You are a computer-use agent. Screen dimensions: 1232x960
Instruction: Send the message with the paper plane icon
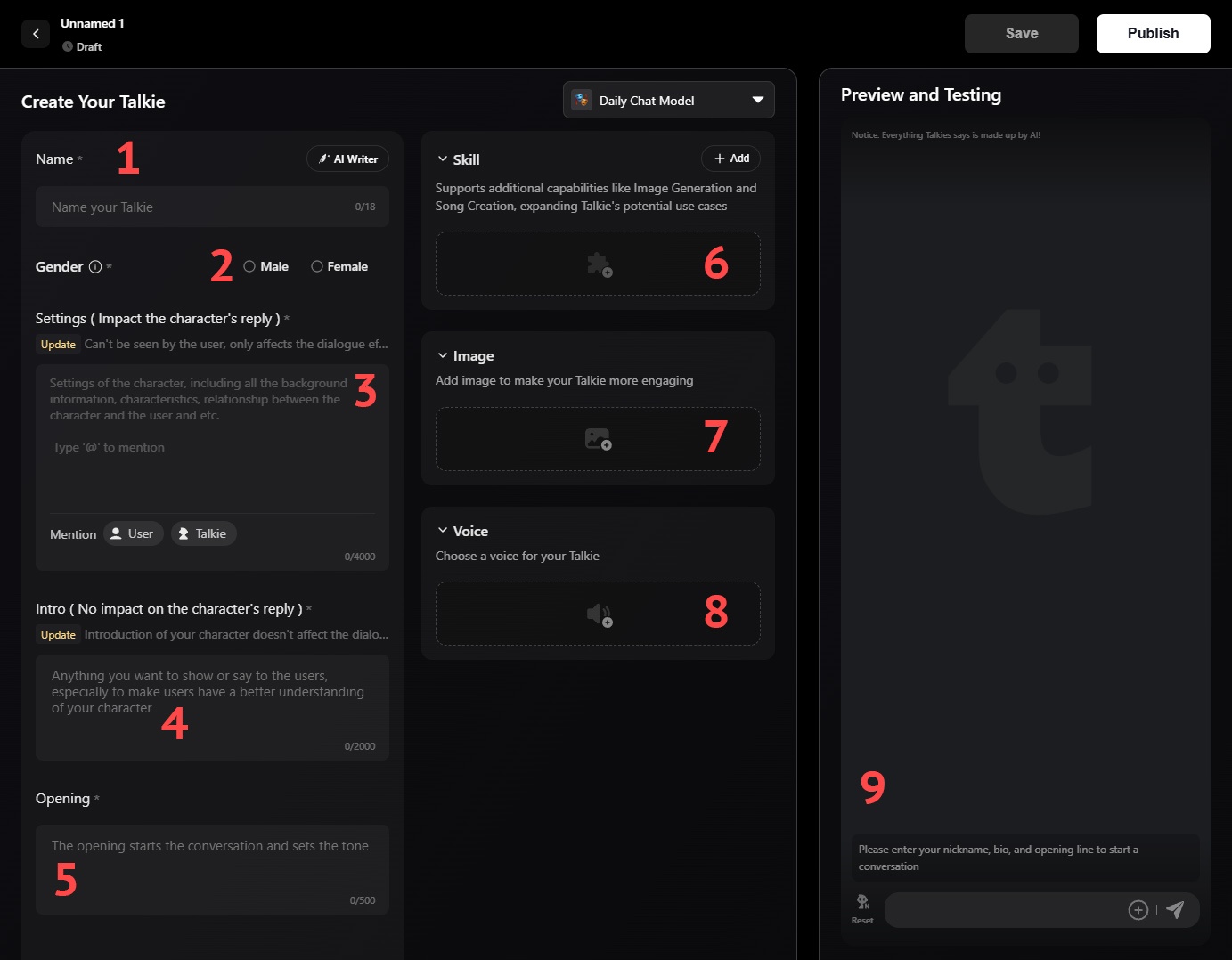(1176, 909)
